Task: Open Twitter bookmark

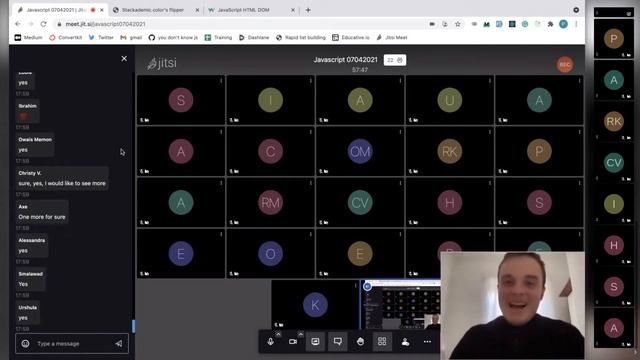Action: click(x=101, y=38)
